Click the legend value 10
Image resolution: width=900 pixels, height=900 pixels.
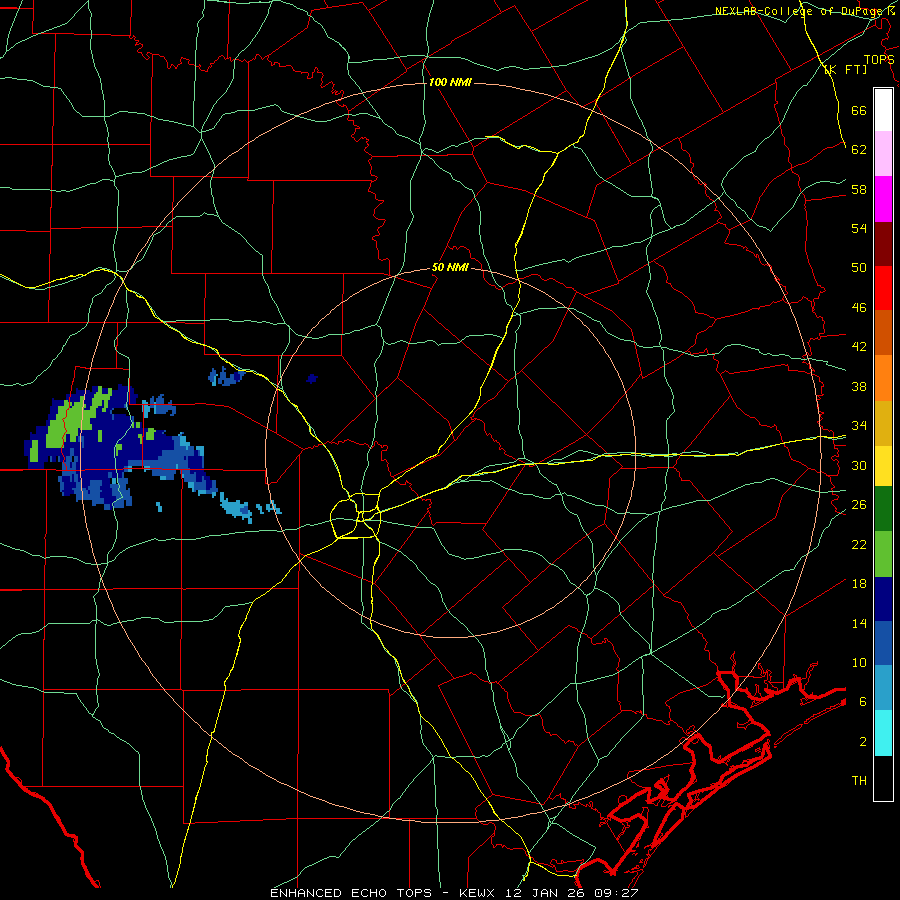pyautogui.click(x=859, y=662)
